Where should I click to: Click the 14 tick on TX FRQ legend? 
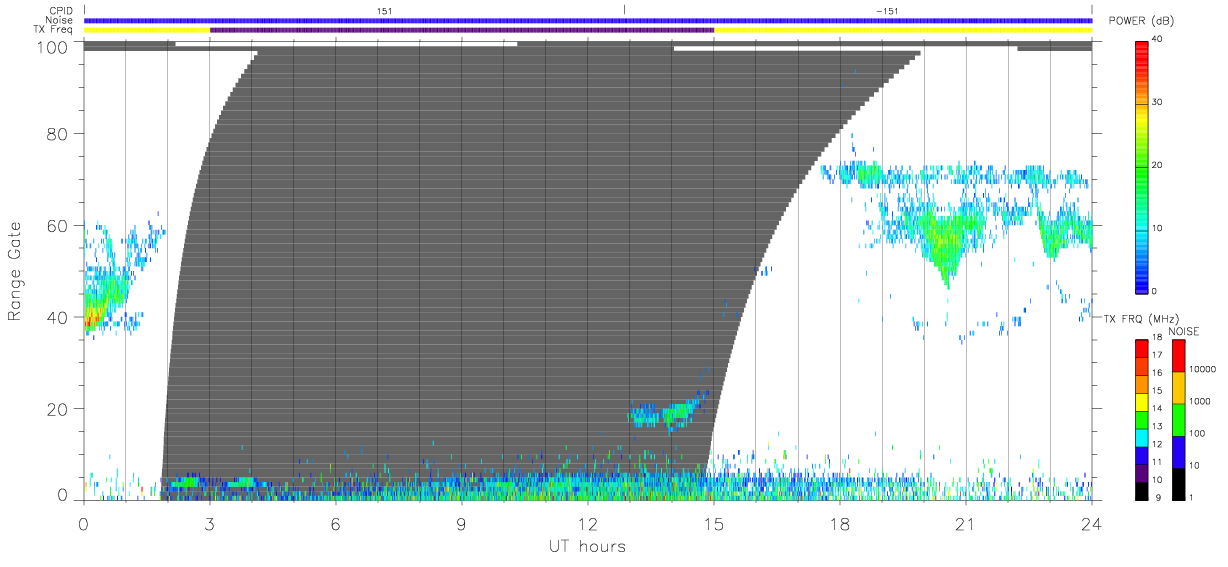tap(1157, 409)
